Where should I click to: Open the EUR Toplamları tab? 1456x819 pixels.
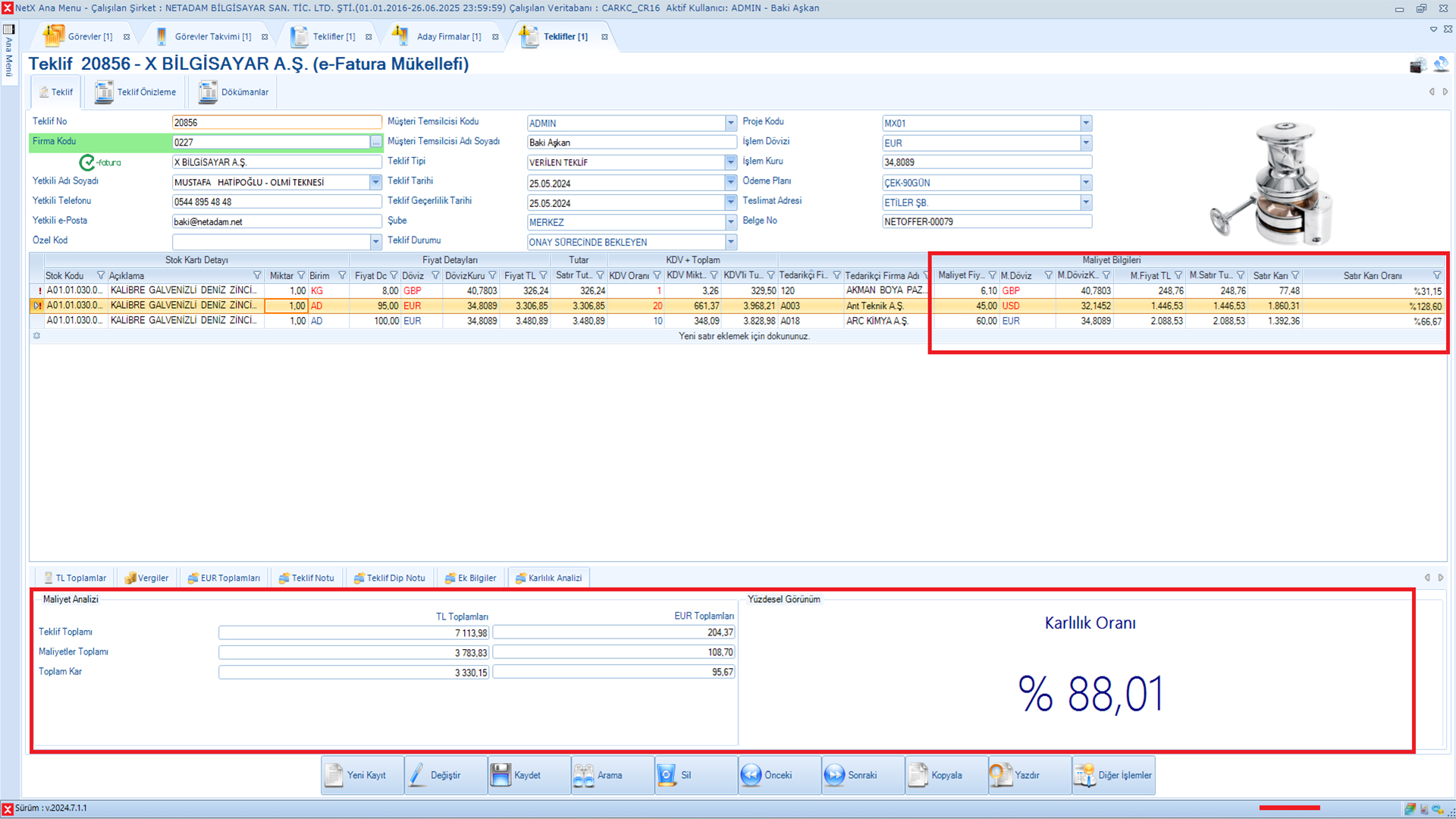pos(224,578)
